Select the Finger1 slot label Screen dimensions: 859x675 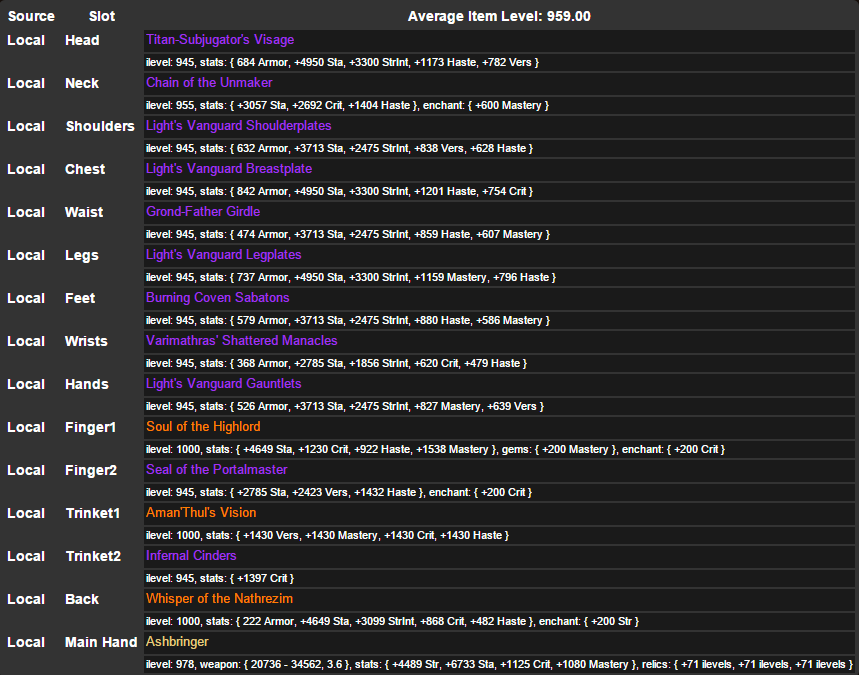click(90, 427)
